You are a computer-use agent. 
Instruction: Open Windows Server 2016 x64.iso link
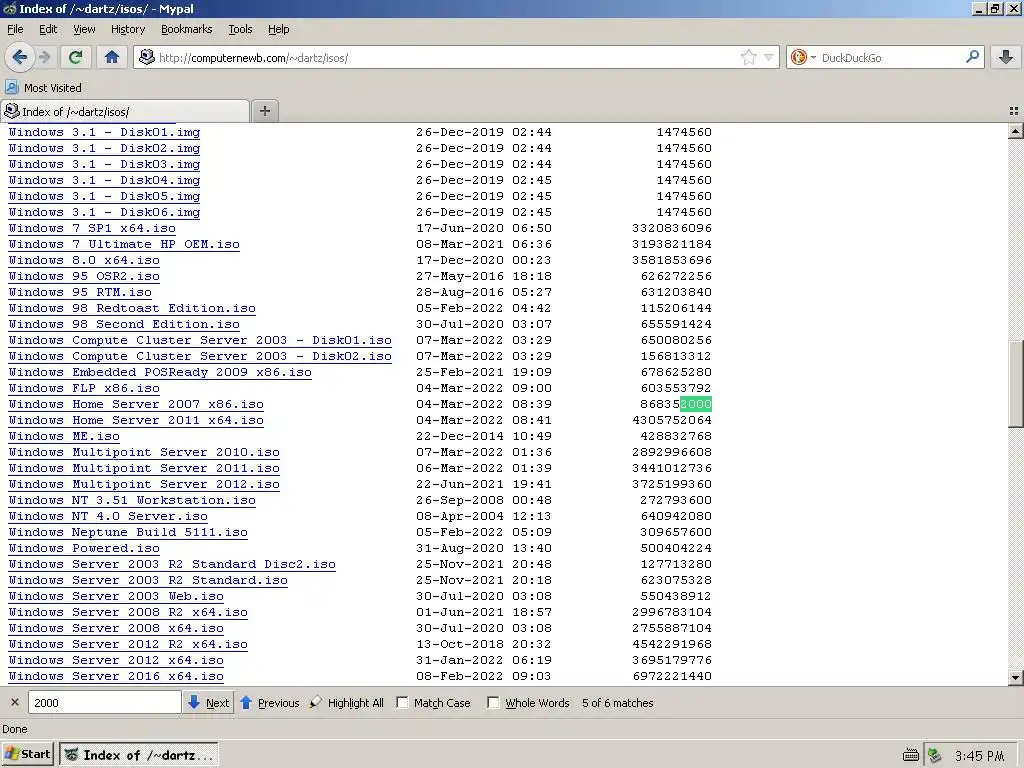point(116,676)
